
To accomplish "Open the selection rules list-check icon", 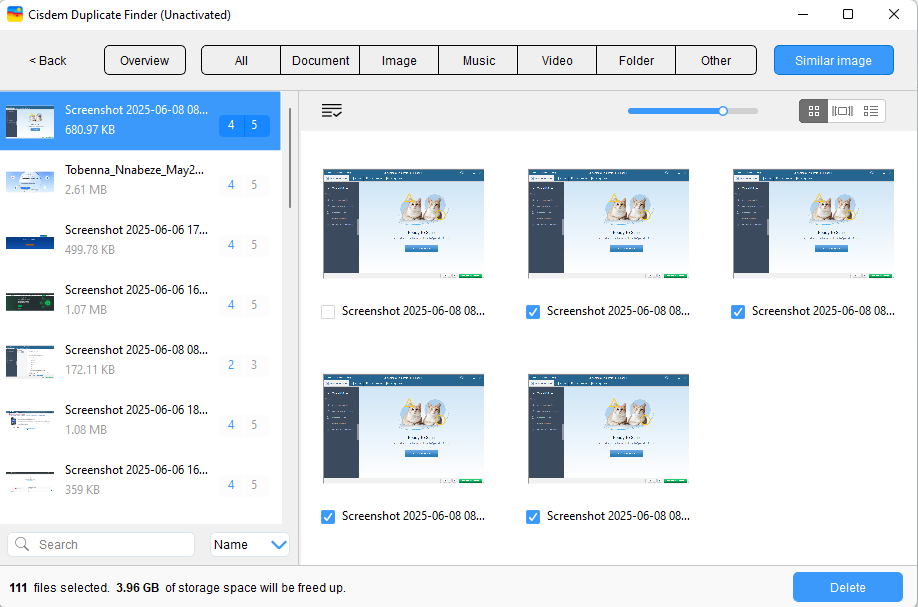I will [x=331, y=110].
